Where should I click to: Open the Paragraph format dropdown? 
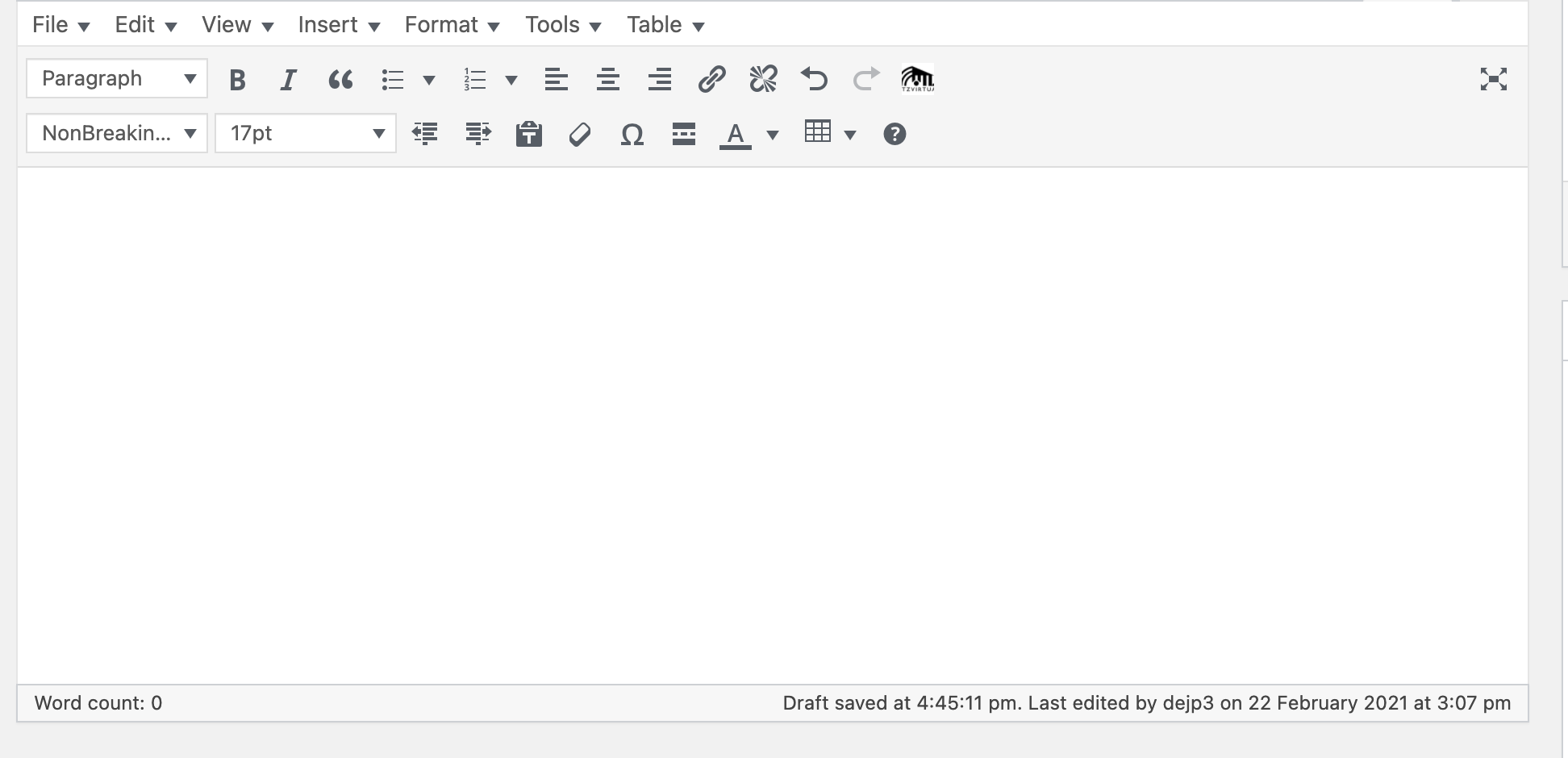pyautogui.click(x=117, y=79)
